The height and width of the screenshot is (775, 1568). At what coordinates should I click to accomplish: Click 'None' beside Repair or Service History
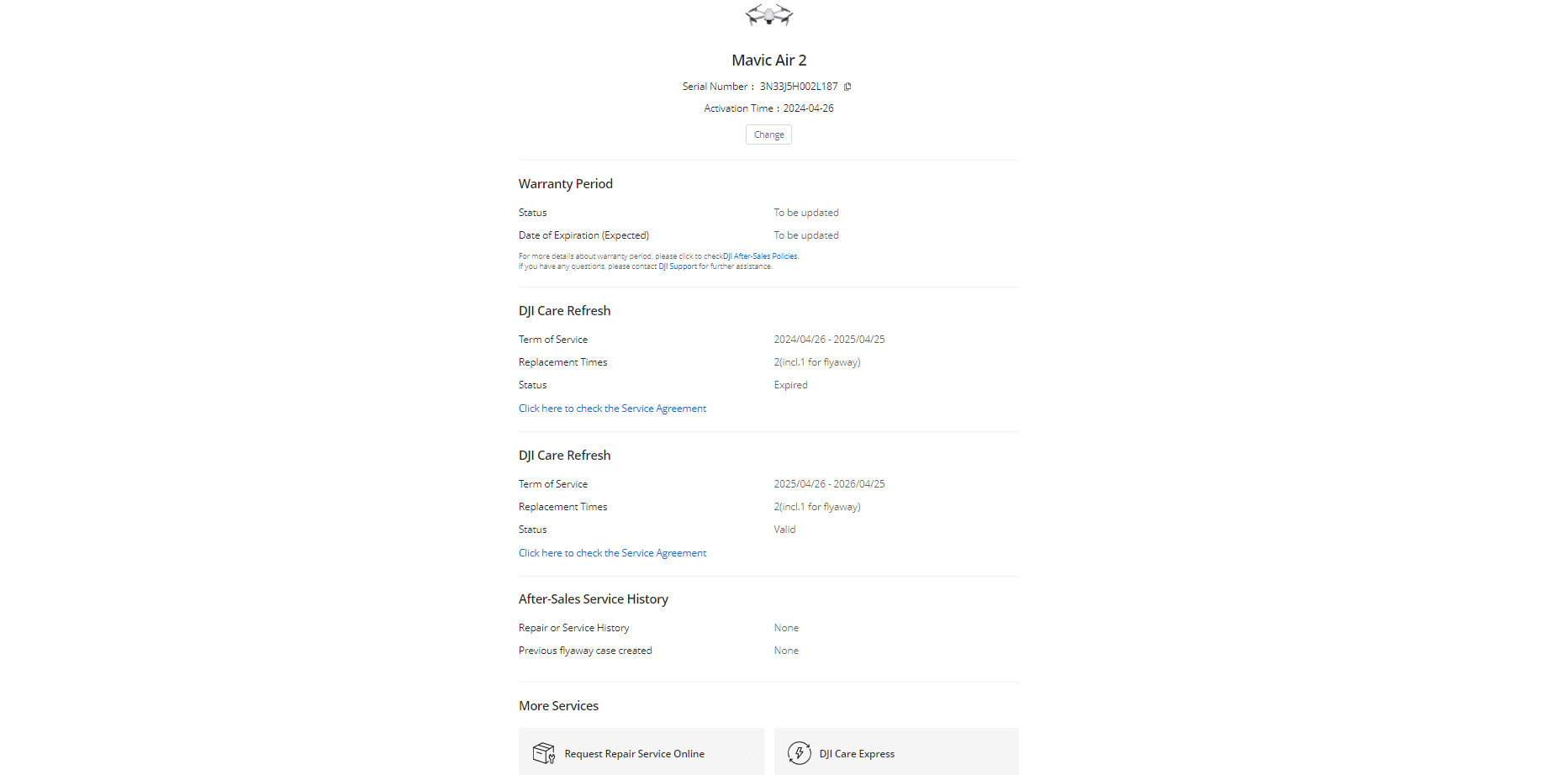click(786, 628)
